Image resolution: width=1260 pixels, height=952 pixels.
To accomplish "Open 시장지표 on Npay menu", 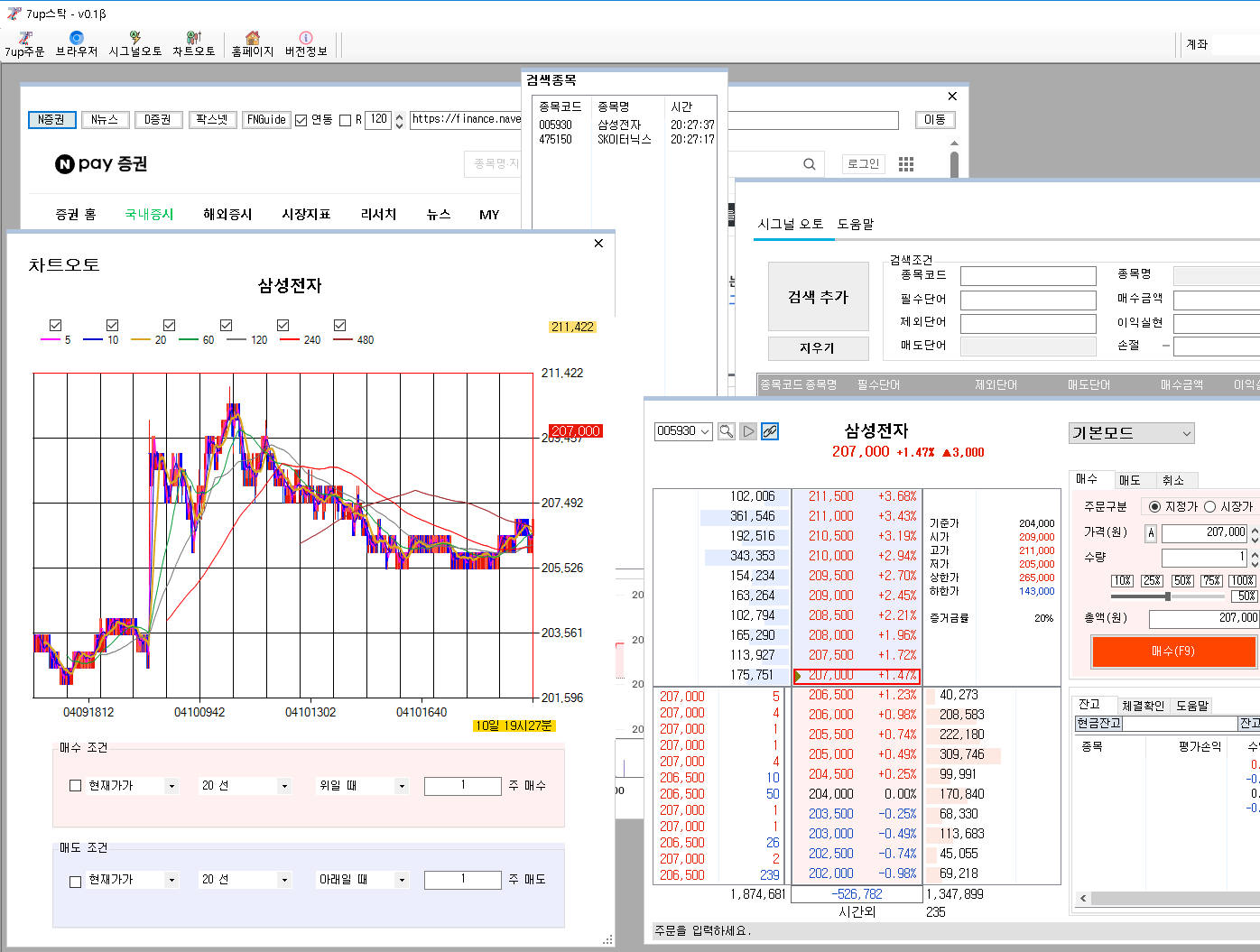I will (306, 215).
